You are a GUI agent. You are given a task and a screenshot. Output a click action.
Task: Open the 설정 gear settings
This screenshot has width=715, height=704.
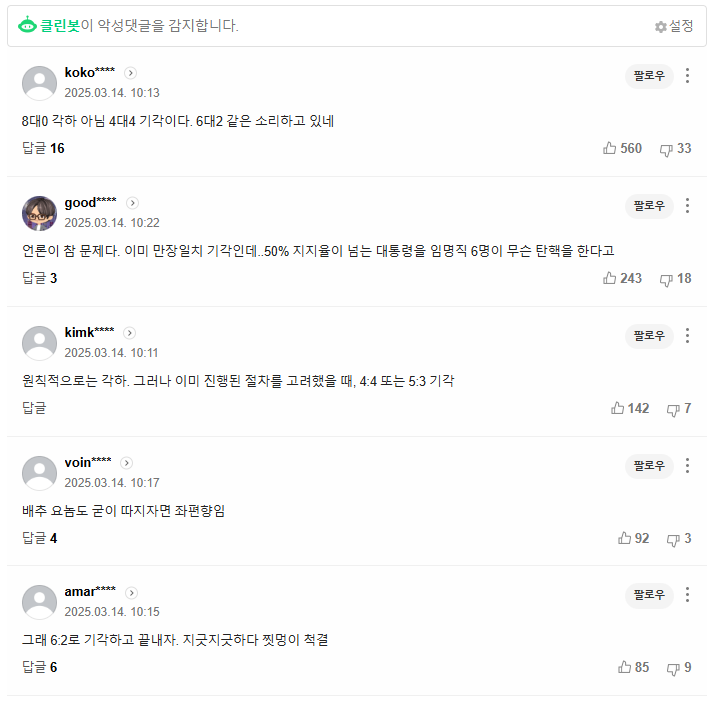pyautogui.click(x=674, y=26)
